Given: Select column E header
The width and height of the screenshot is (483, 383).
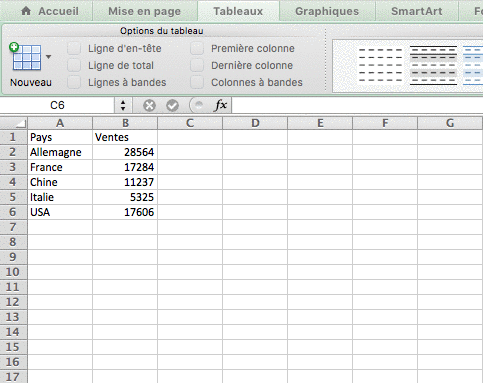Looking at the screenshot, I should 320,123.
